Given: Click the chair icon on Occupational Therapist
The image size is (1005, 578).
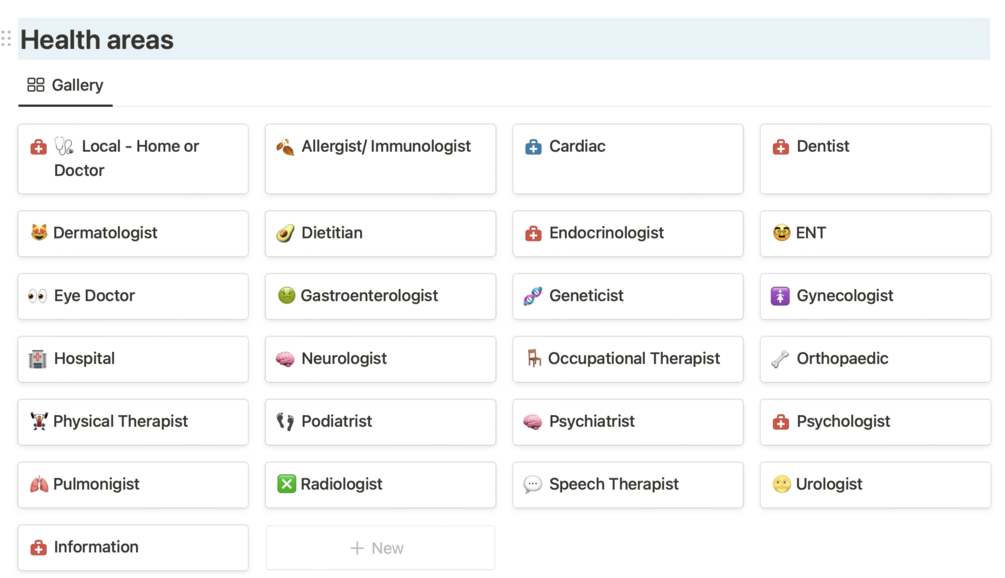Looking at the screenshot, I should (533, 358).
